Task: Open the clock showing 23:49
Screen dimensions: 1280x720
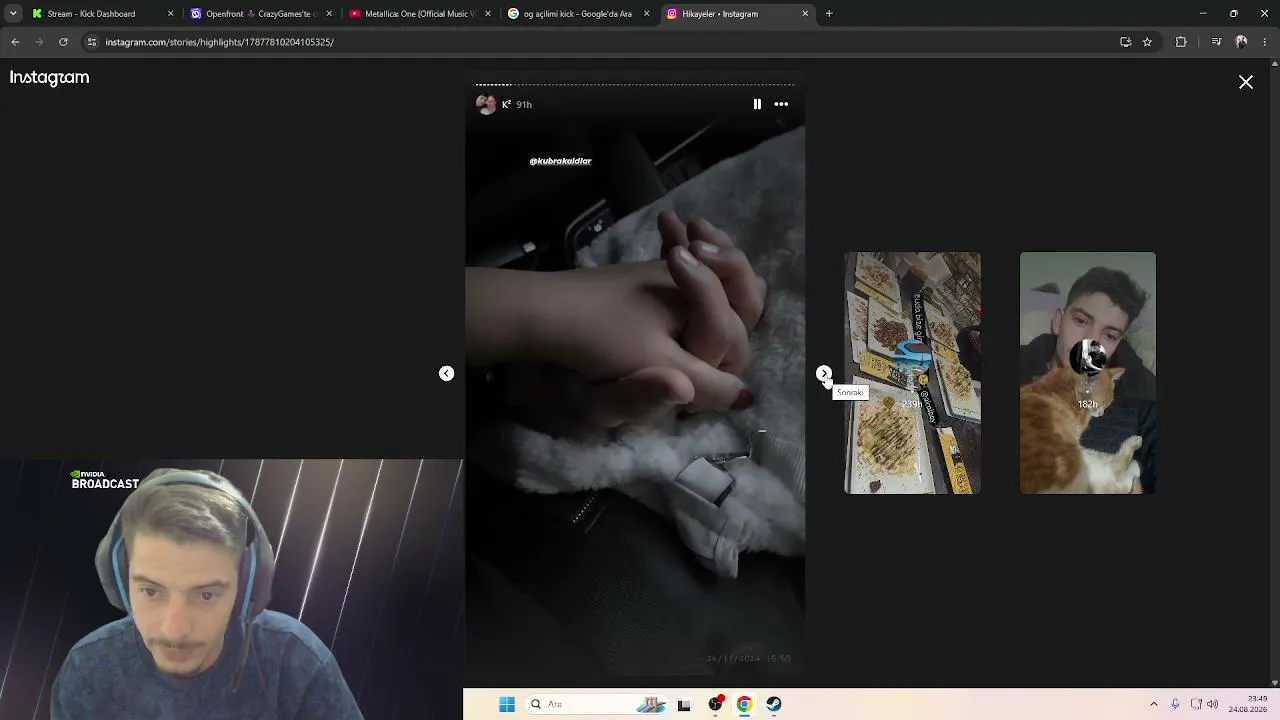Action: pyautogui.click(x=1248, y=704)
